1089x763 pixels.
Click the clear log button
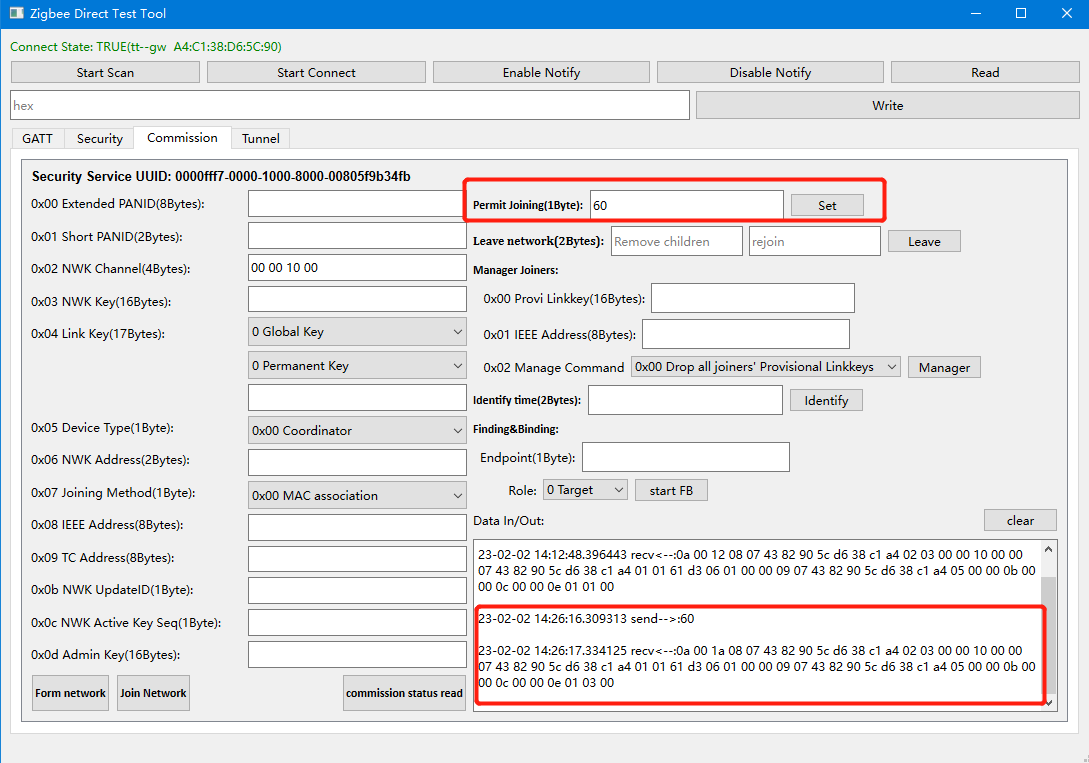pos(1020,520)
